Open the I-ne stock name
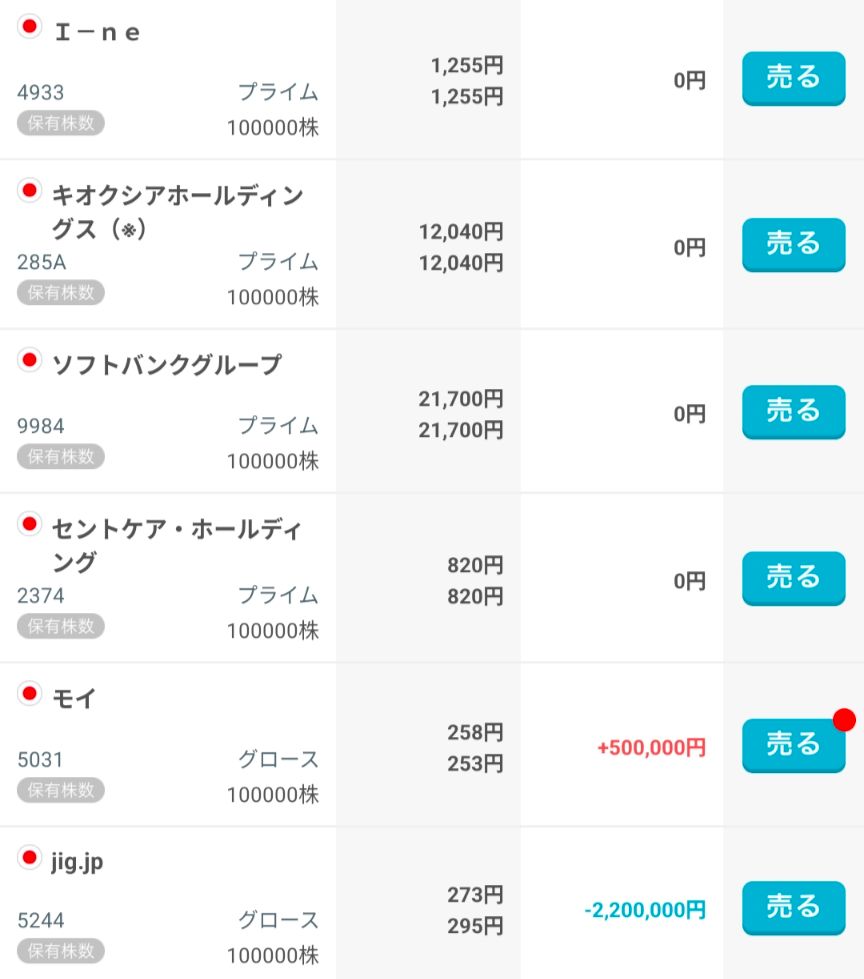This screenshot has width=864, height=979. click(x=97, y=32)
